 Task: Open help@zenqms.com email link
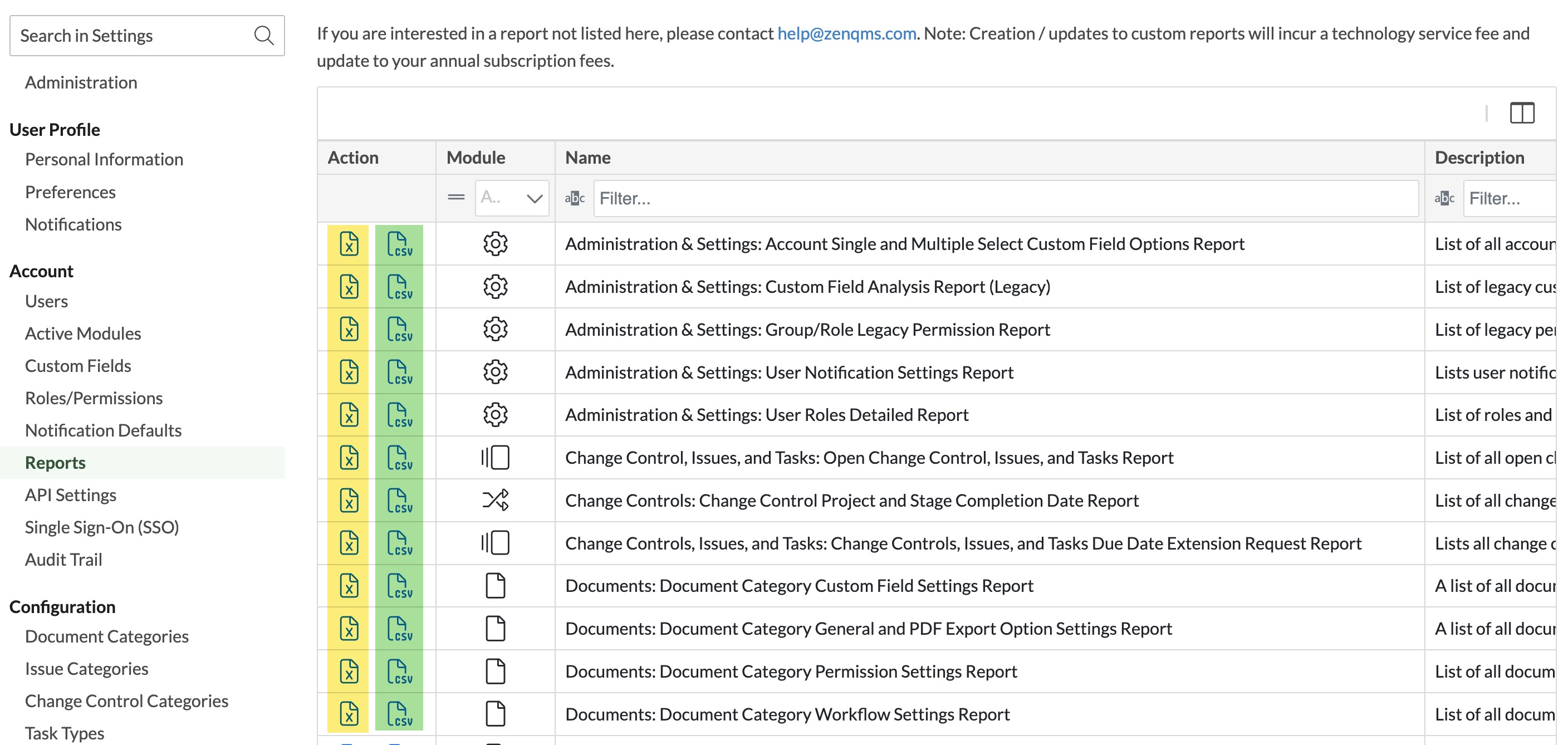[847, 33]
